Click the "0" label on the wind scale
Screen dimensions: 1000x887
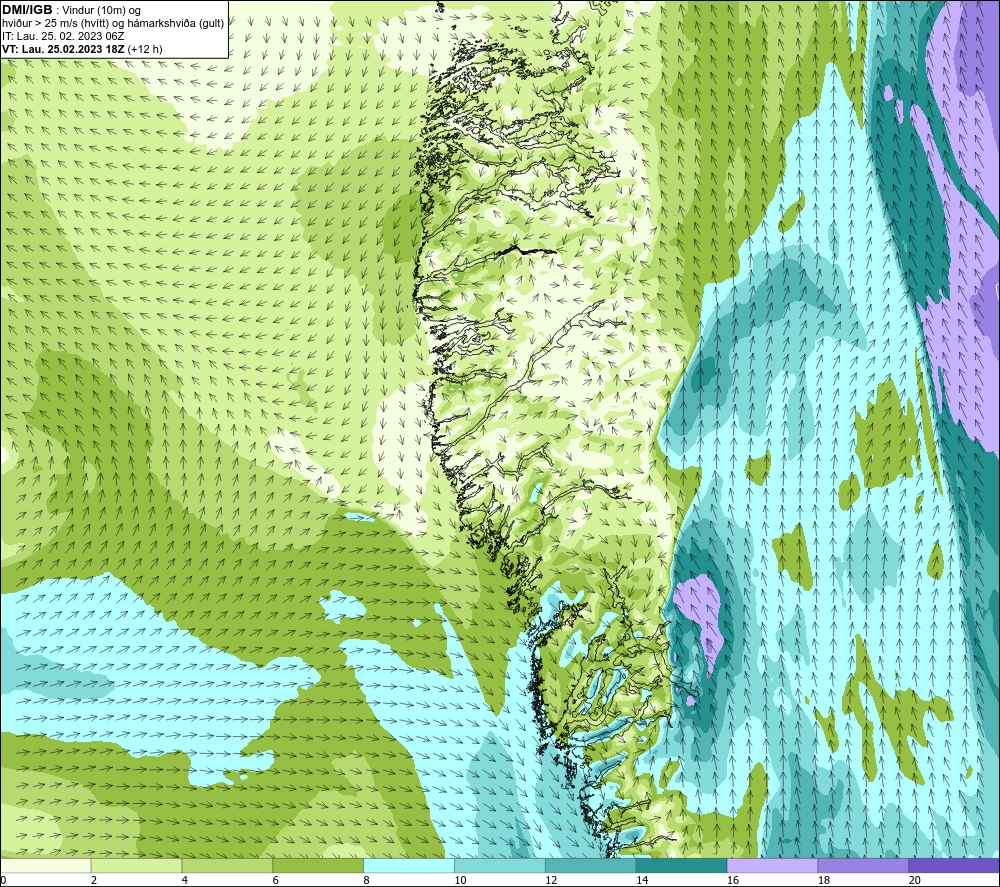click(x=3, y=881)
